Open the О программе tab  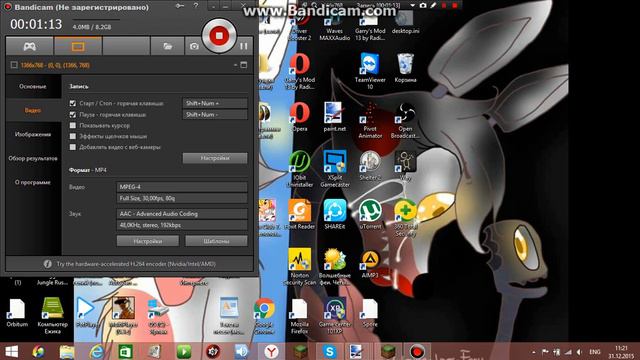pyautogui.click(x=33, y=182)
